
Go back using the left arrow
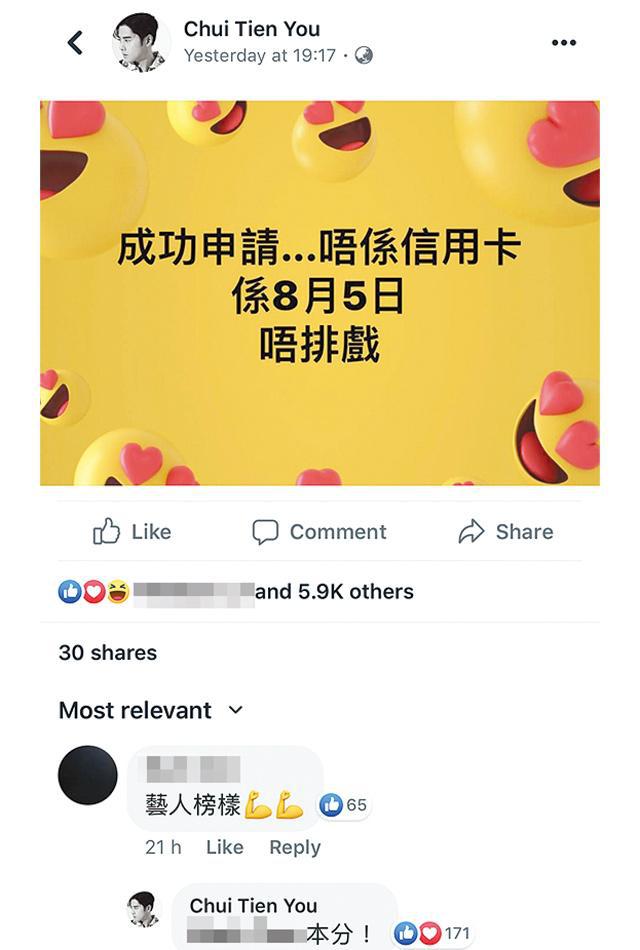[x=75, y=42]
